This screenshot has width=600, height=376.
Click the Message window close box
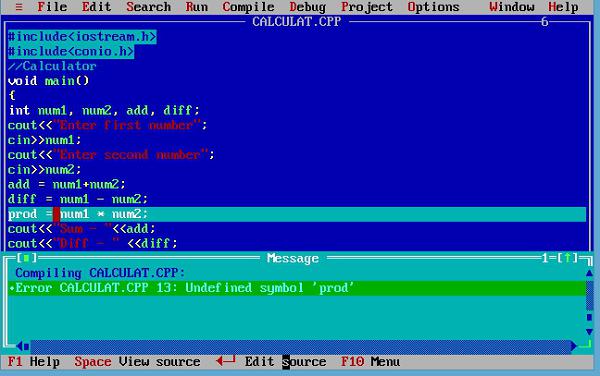[26, 258]
